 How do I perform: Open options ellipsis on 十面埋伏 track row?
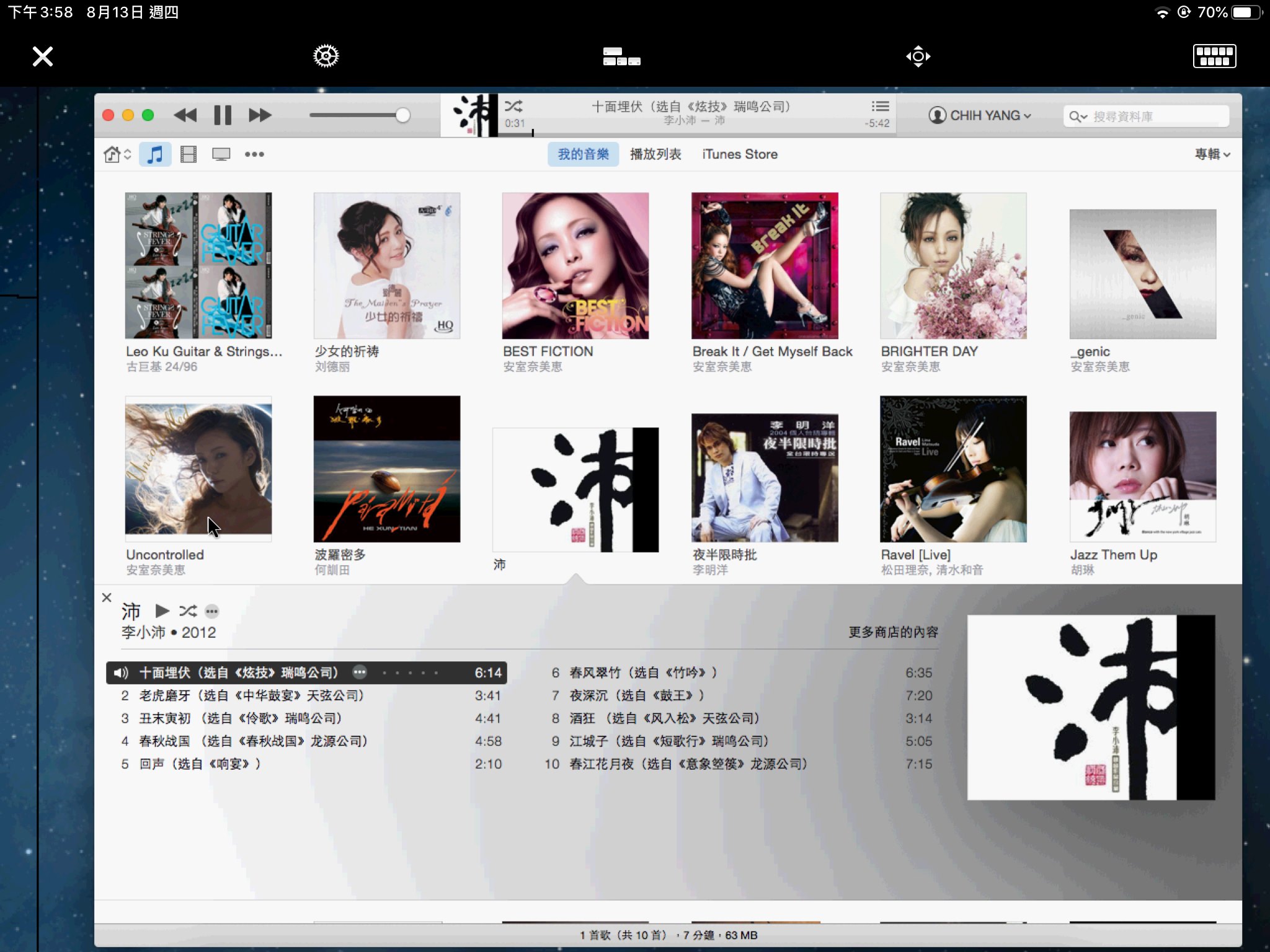coord(360,672)
